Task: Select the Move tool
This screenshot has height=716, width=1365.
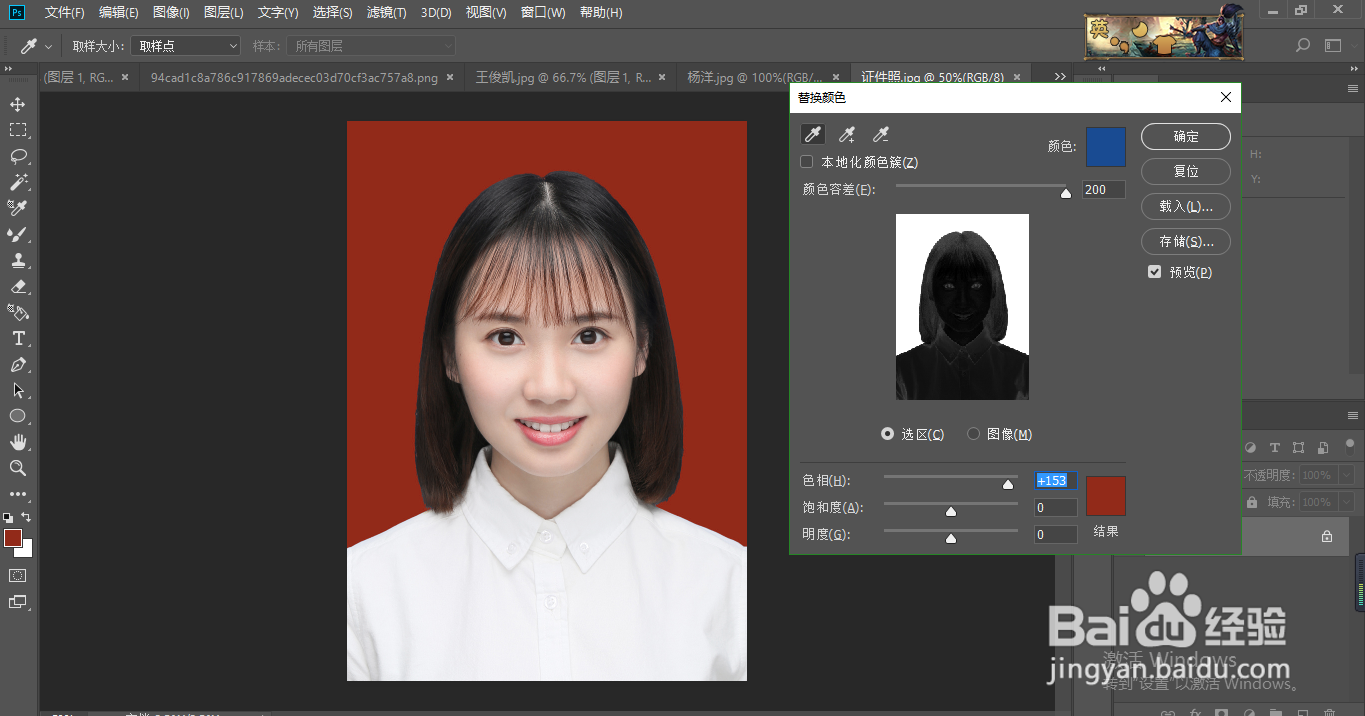Action: pyautogui.click(x=17, y=103)
